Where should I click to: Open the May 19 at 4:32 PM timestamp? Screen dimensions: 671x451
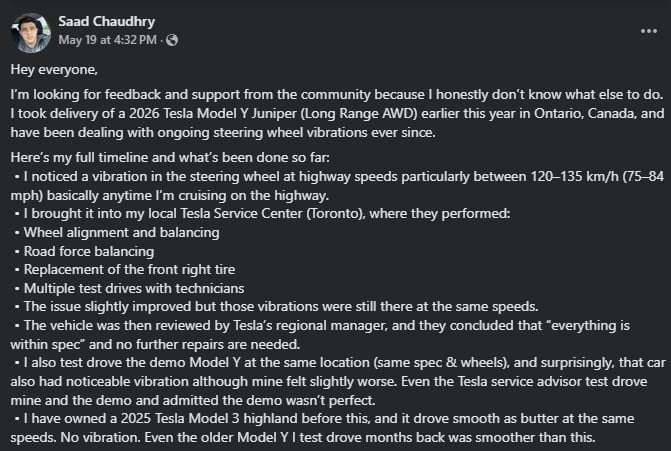tap(108, 41)
